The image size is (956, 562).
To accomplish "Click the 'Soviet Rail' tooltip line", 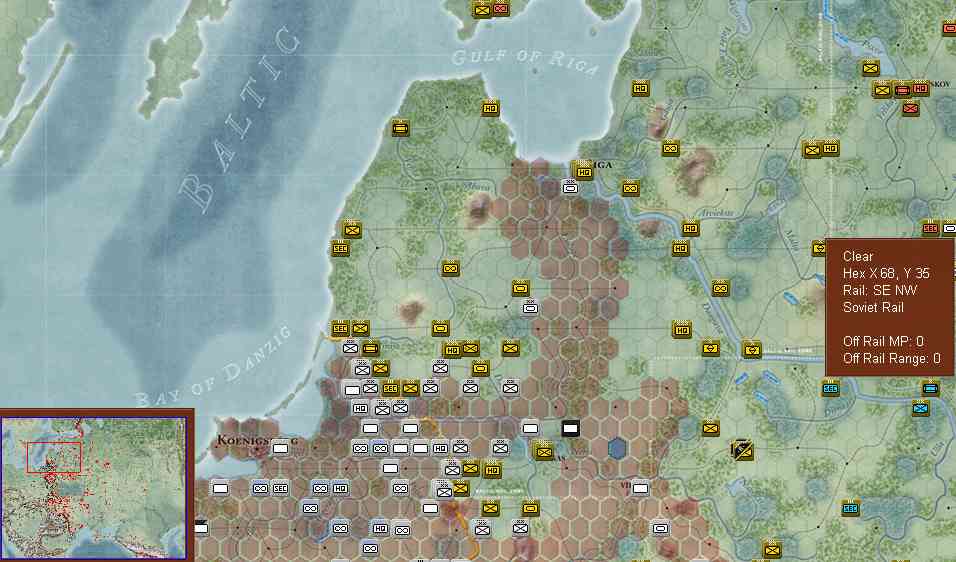I will (873, 307).
